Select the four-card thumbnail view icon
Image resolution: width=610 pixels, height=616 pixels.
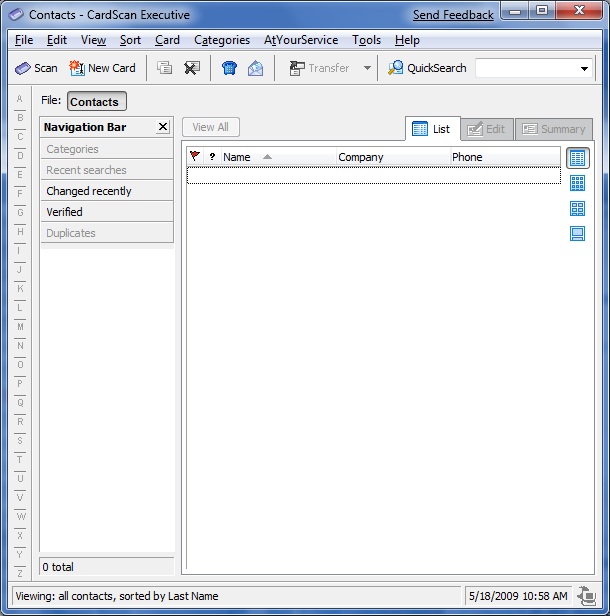tap(577, 208)
